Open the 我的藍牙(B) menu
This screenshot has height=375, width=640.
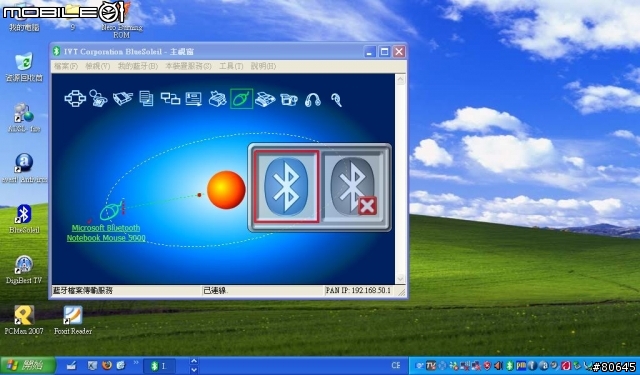tap(138, 66)
